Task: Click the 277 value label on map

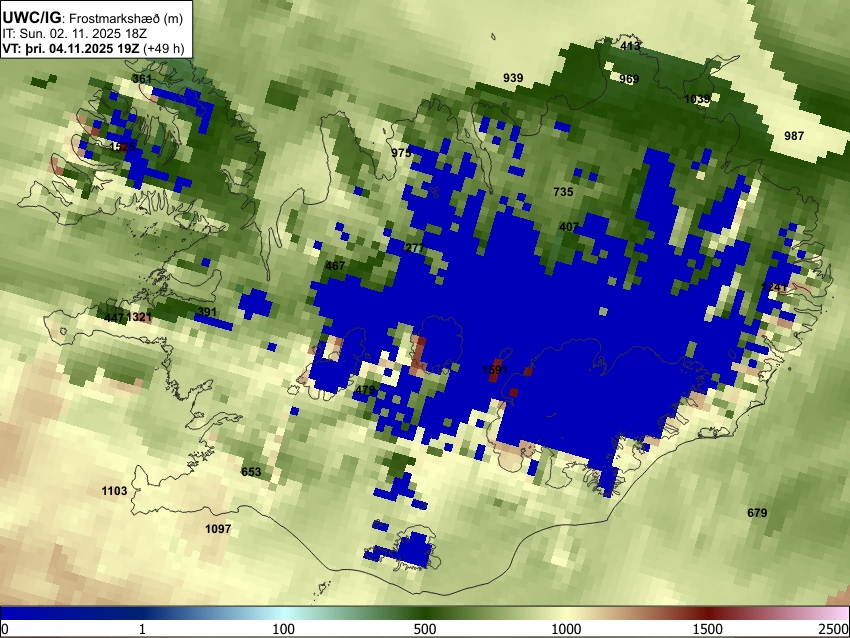Action: click(x=415, y=248)
